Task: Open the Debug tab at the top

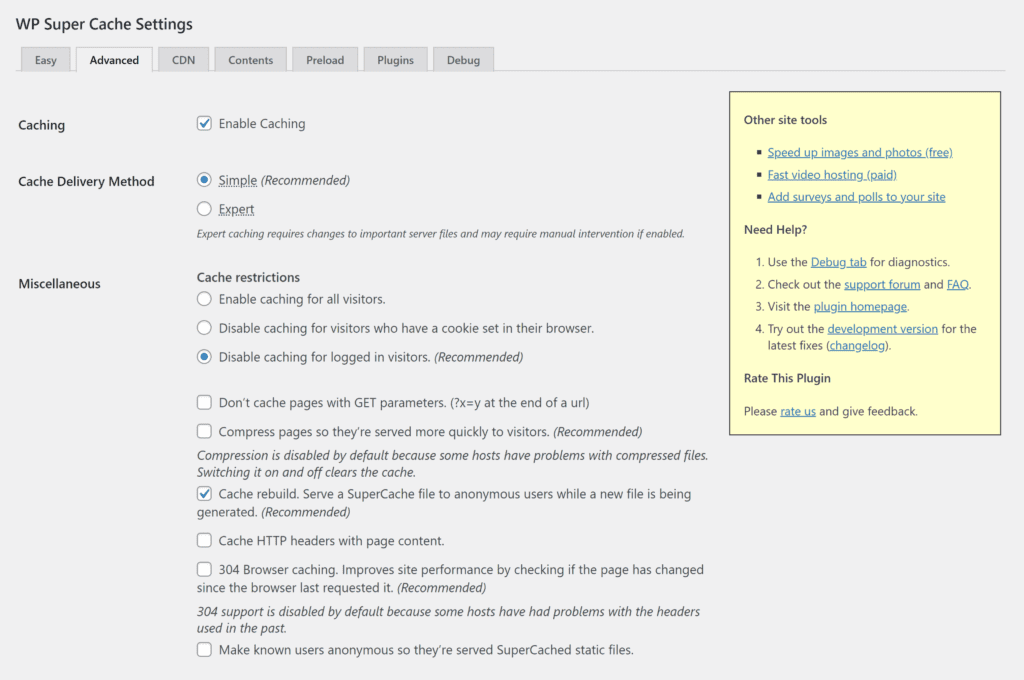Action: pos(464,59)
